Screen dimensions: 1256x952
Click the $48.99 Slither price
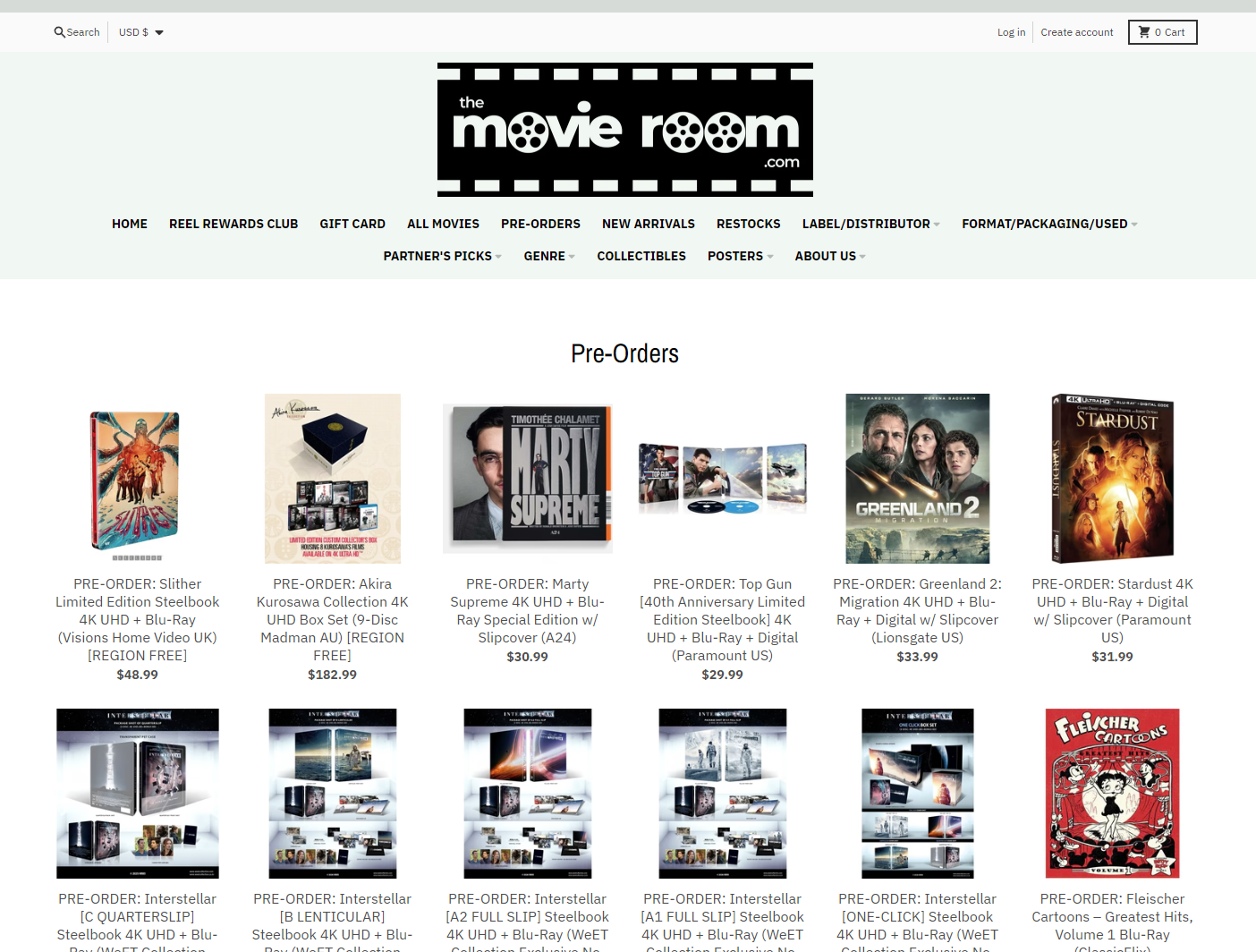pos(138,675)
